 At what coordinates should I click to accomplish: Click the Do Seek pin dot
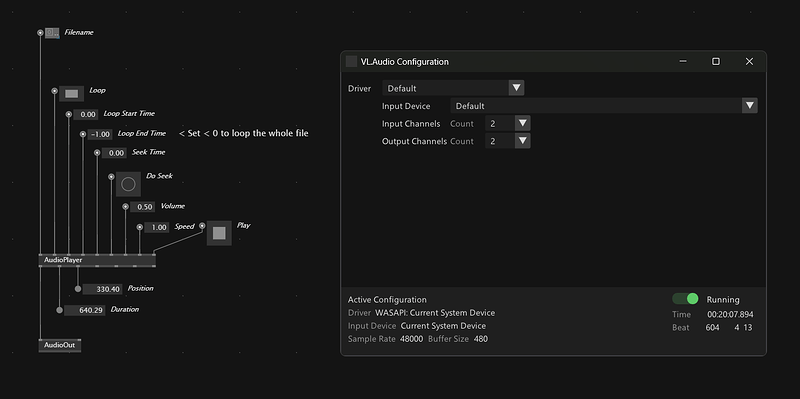[111, 177]
